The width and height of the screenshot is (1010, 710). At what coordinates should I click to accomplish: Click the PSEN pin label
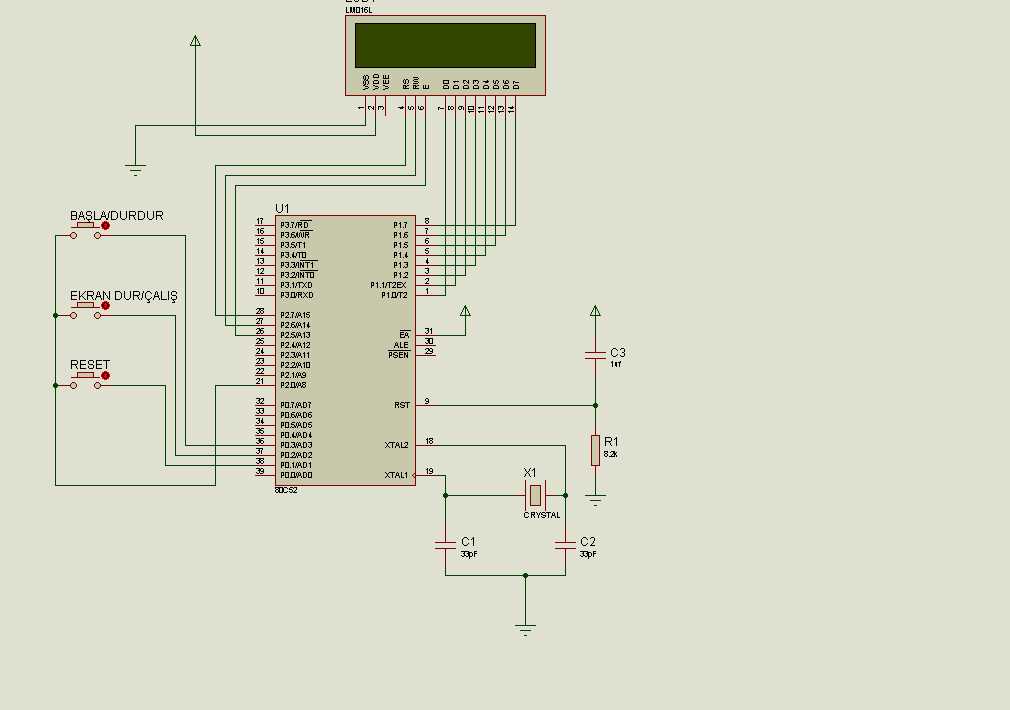(x=399, y=355)
